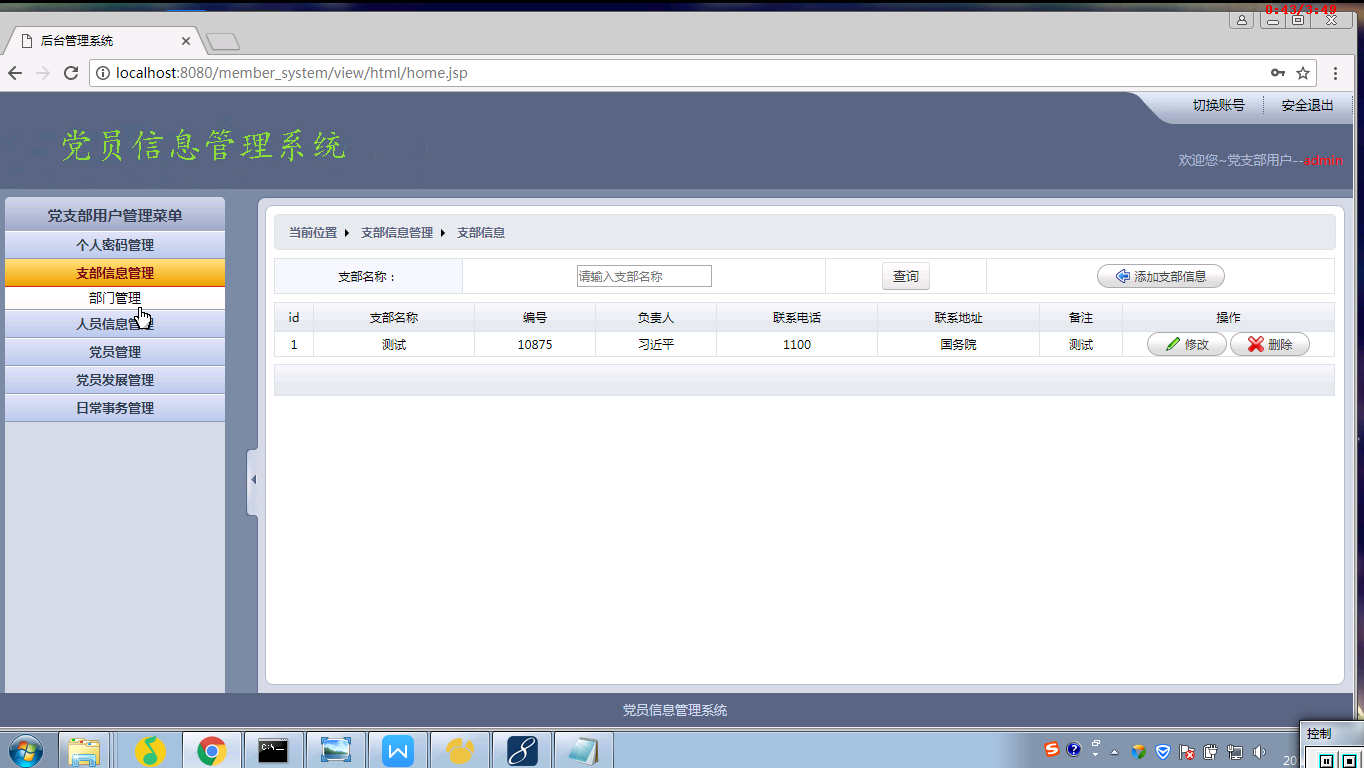Viewport: 1364px width, 768px height.
Task: Click the cell showing 国务院
Action: 959,344
